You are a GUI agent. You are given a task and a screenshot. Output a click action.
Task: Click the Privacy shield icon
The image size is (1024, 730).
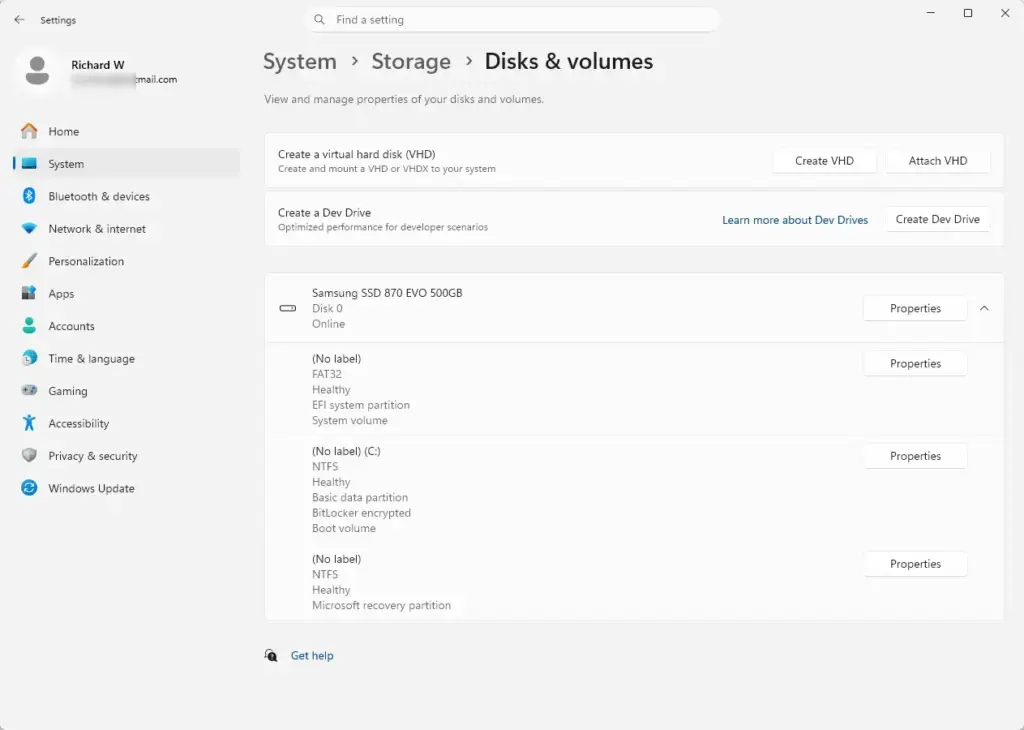29,456
